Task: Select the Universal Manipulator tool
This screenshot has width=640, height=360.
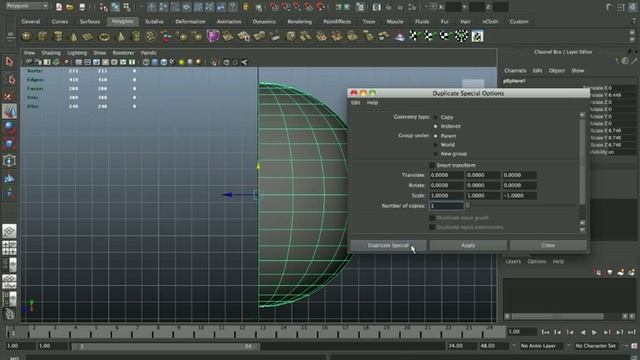Action: (x=9, y=160)
